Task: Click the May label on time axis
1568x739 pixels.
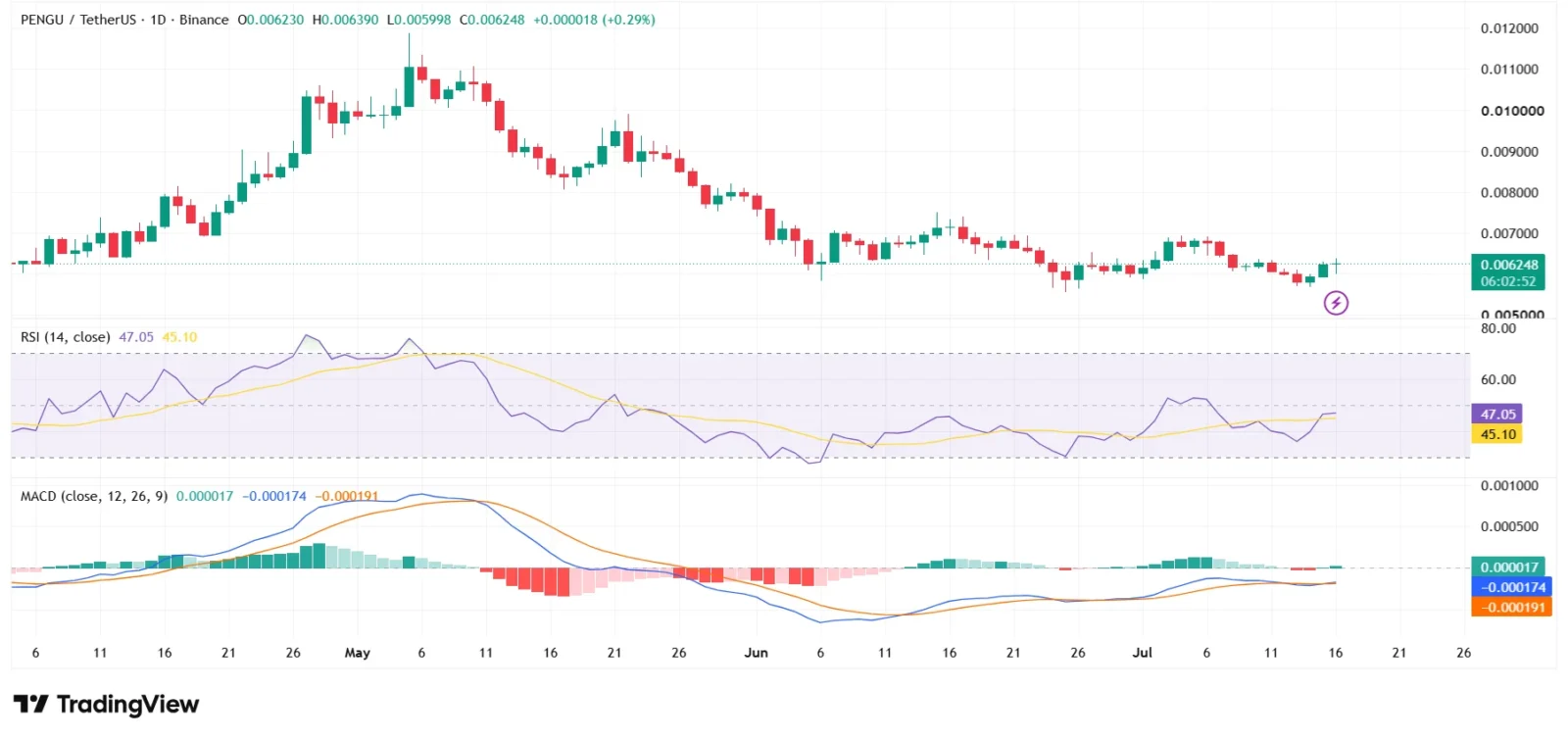Action: [x=358, y=653]
